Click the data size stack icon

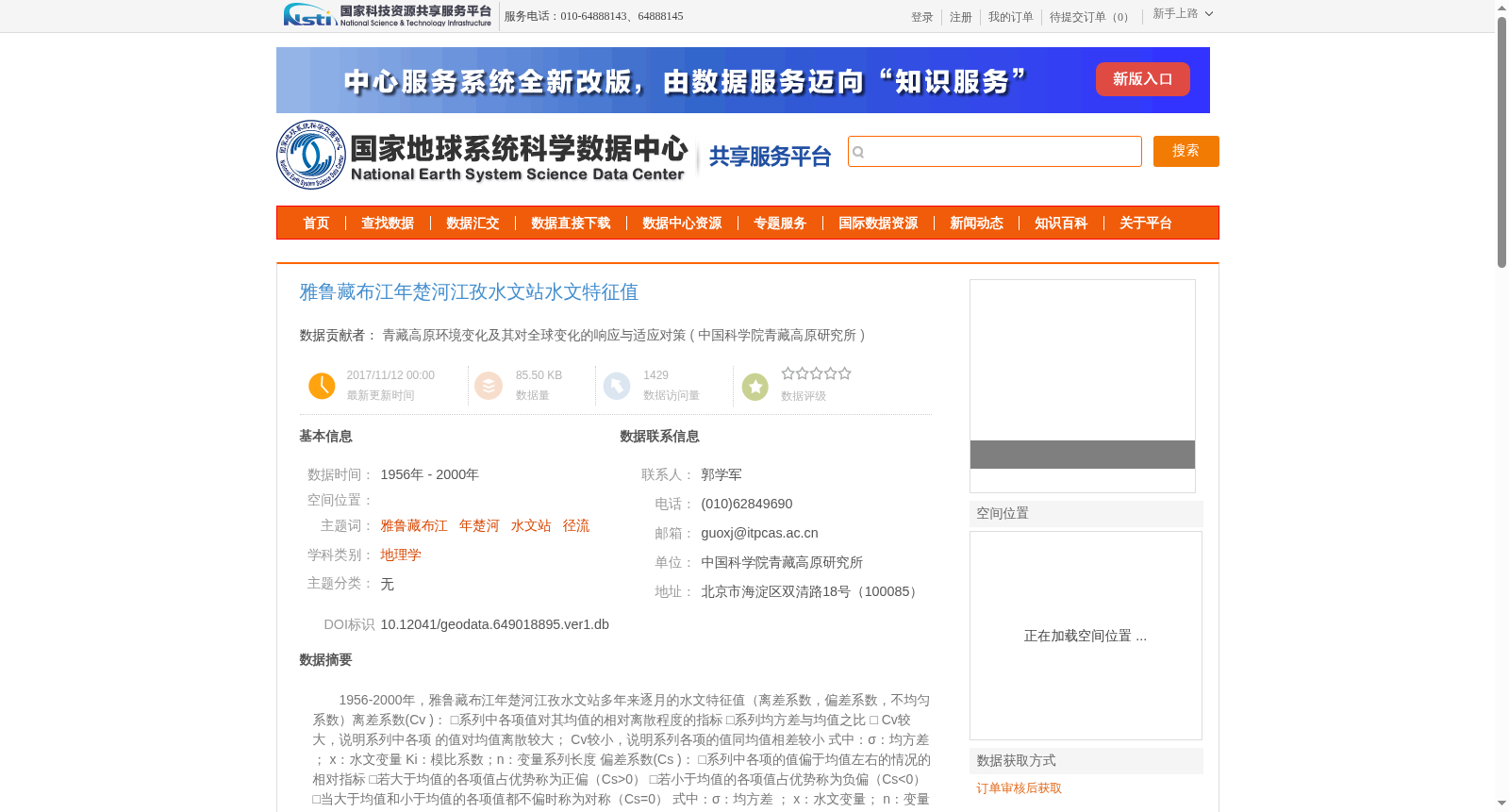coord(489,386)
